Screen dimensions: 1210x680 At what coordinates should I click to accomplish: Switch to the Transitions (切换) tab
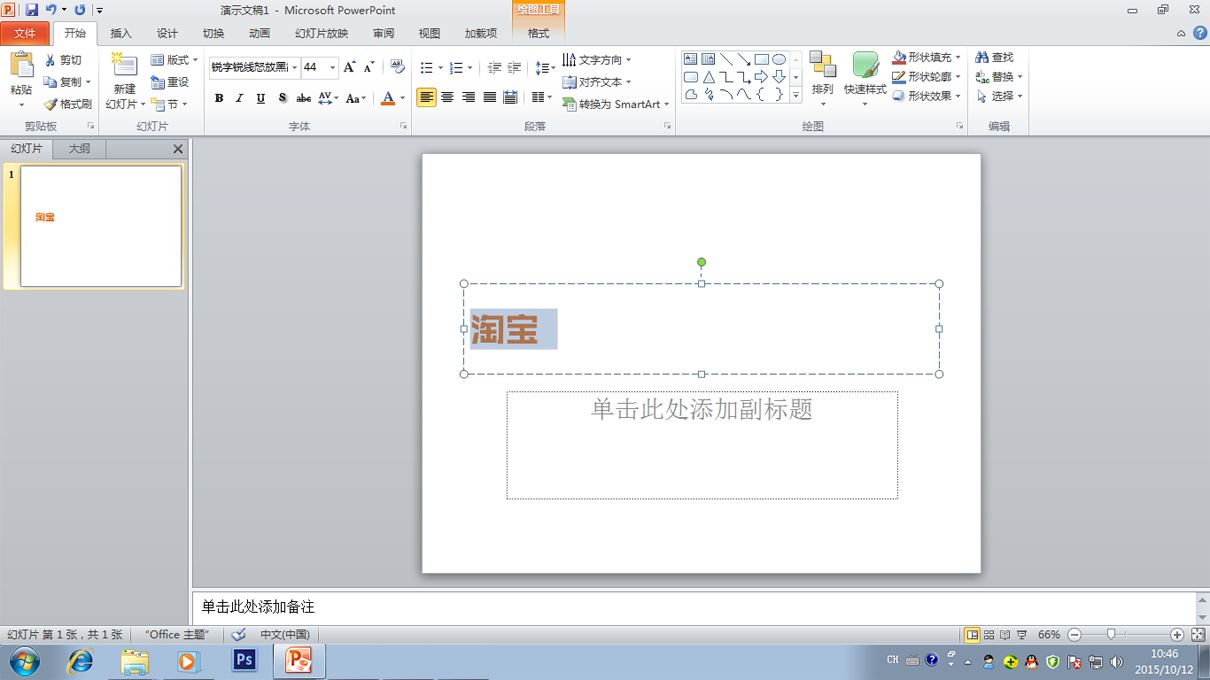[x=213, y=33]
